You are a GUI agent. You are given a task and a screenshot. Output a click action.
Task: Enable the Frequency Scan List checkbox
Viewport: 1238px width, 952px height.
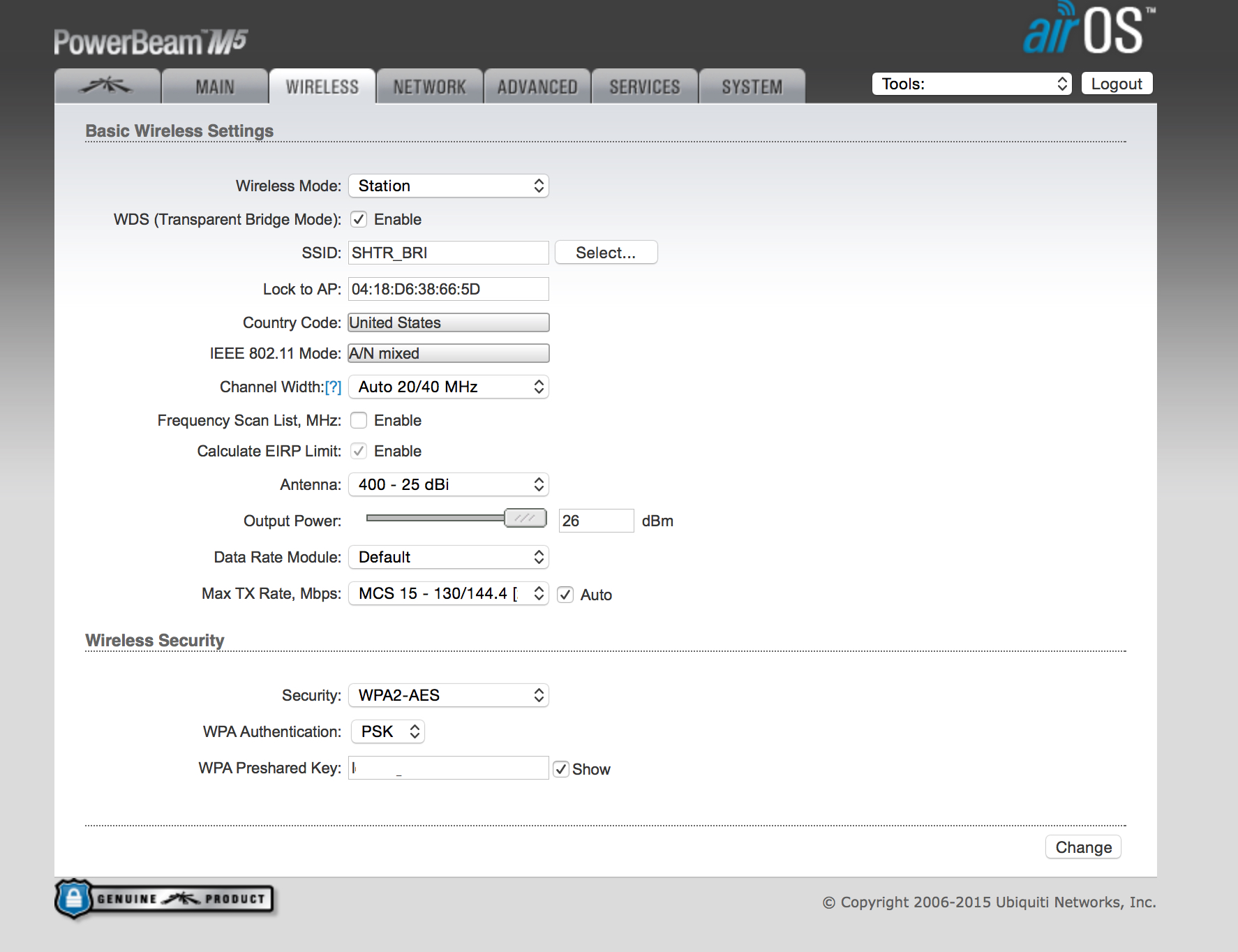coord(359,420)
